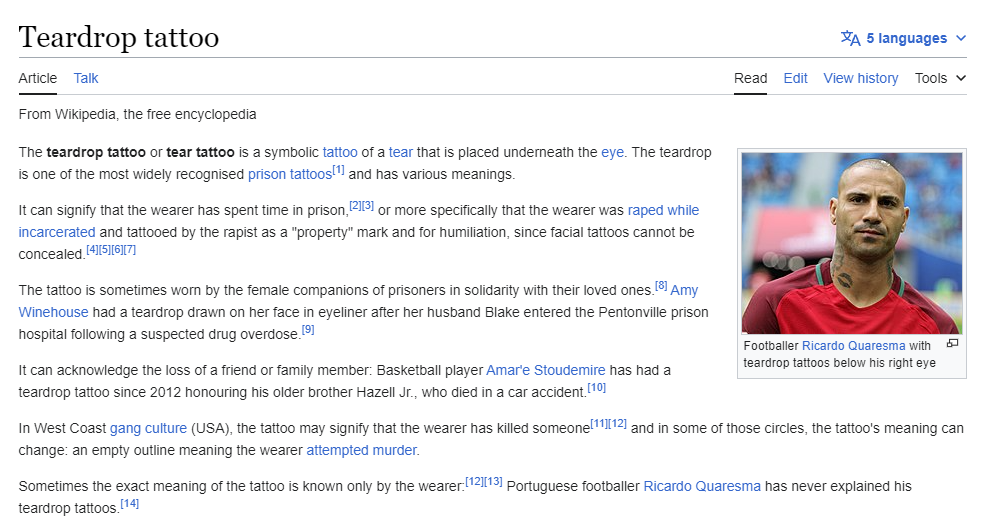
Task: Jump to citation [11]
Action: 599,424
